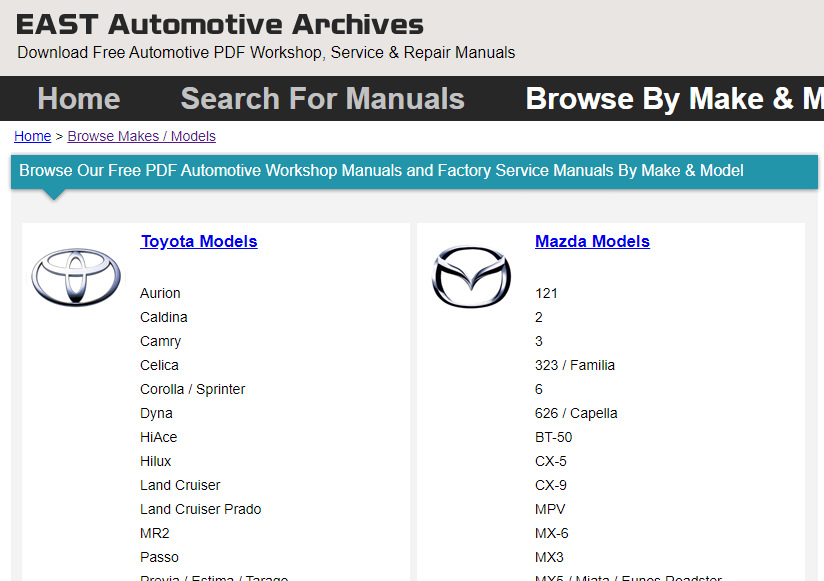Image resolution: width=824 pixels, height=581 pixels.
Task: Select Caldina in Toyota list
Action: coord(163,317)
